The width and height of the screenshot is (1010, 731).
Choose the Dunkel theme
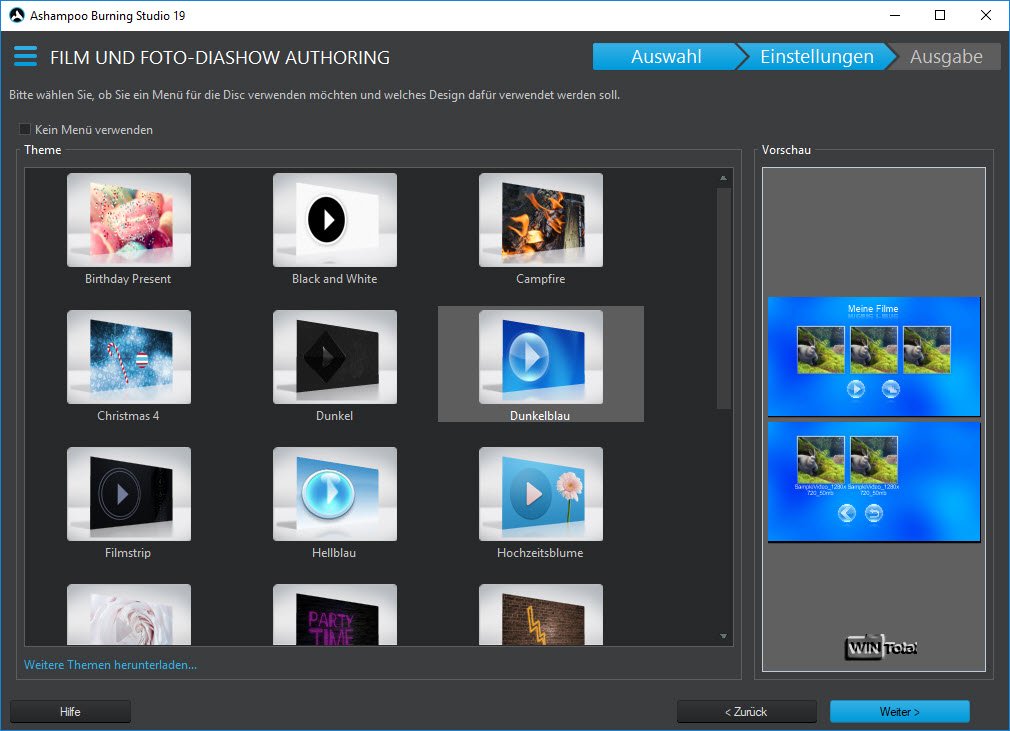(334, 357)
